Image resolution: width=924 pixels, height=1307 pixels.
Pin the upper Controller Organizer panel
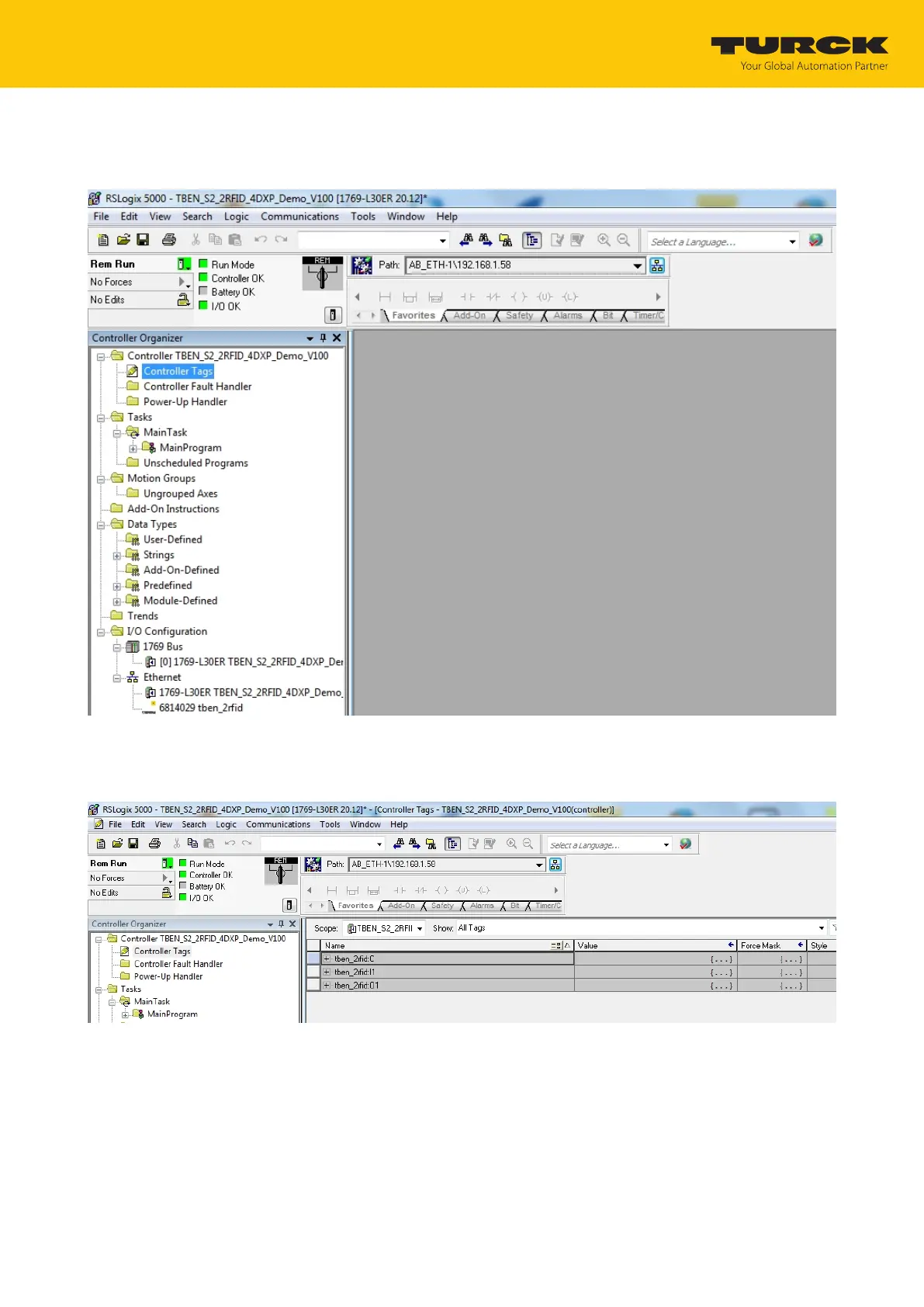pos(324,338)
